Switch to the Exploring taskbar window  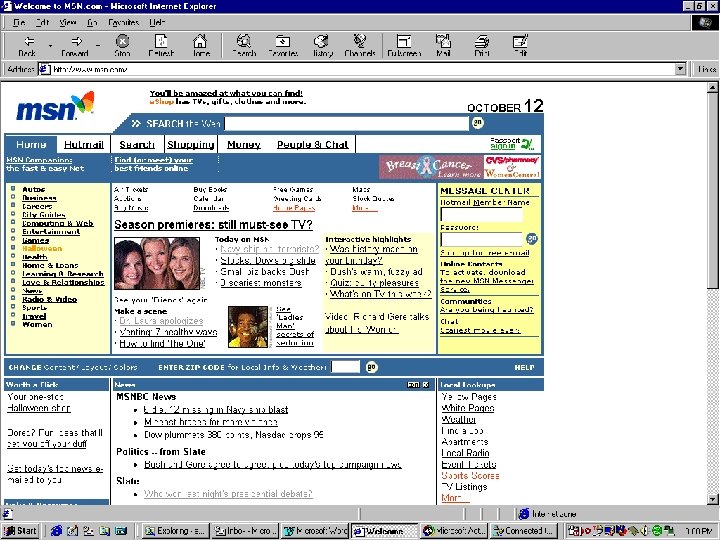point(174,531)
